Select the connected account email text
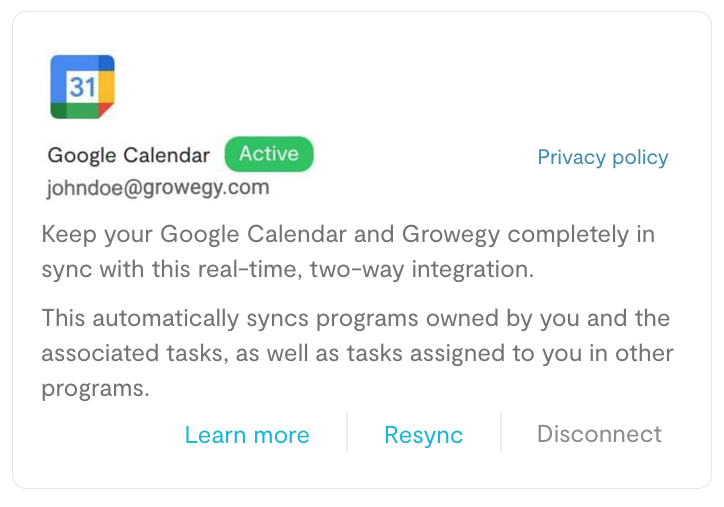724x507 pixels. pos(157,187)
